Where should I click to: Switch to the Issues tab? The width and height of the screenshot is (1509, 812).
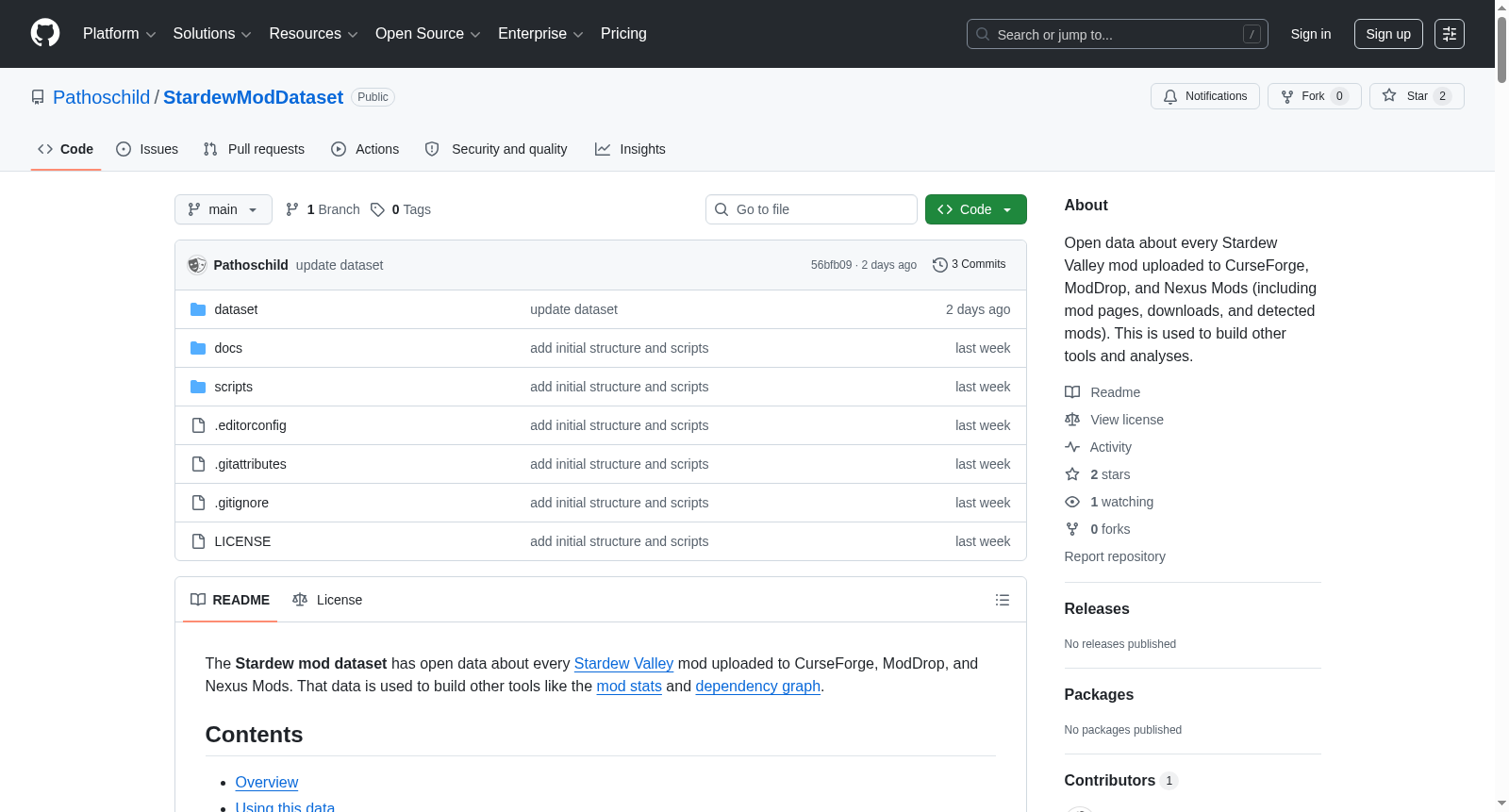click(147, 149)
